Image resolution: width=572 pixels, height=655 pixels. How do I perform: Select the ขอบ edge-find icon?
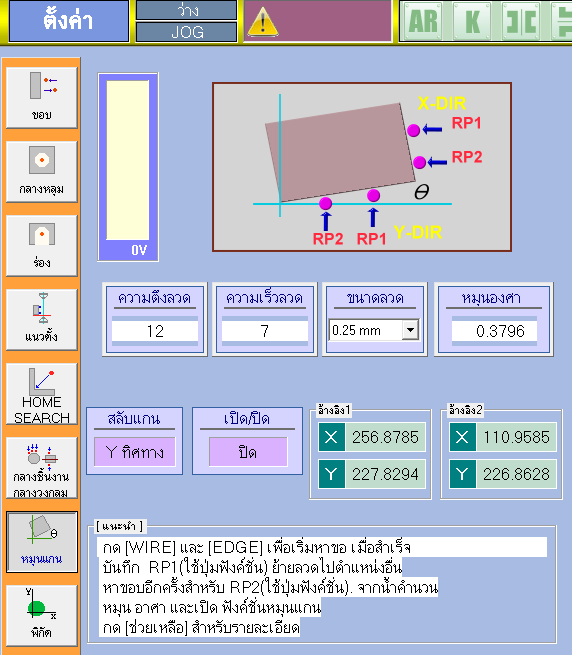click(x=42, y=97)
